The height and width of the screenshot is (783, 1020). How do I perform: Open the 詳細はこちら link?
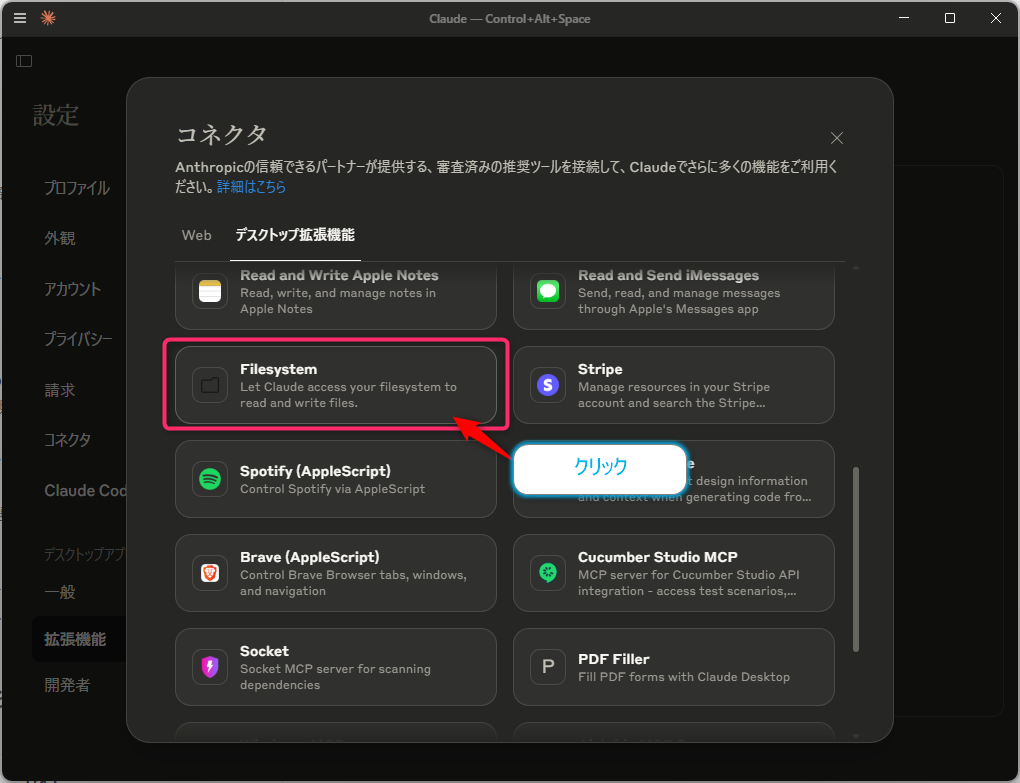tap(252, 187)
